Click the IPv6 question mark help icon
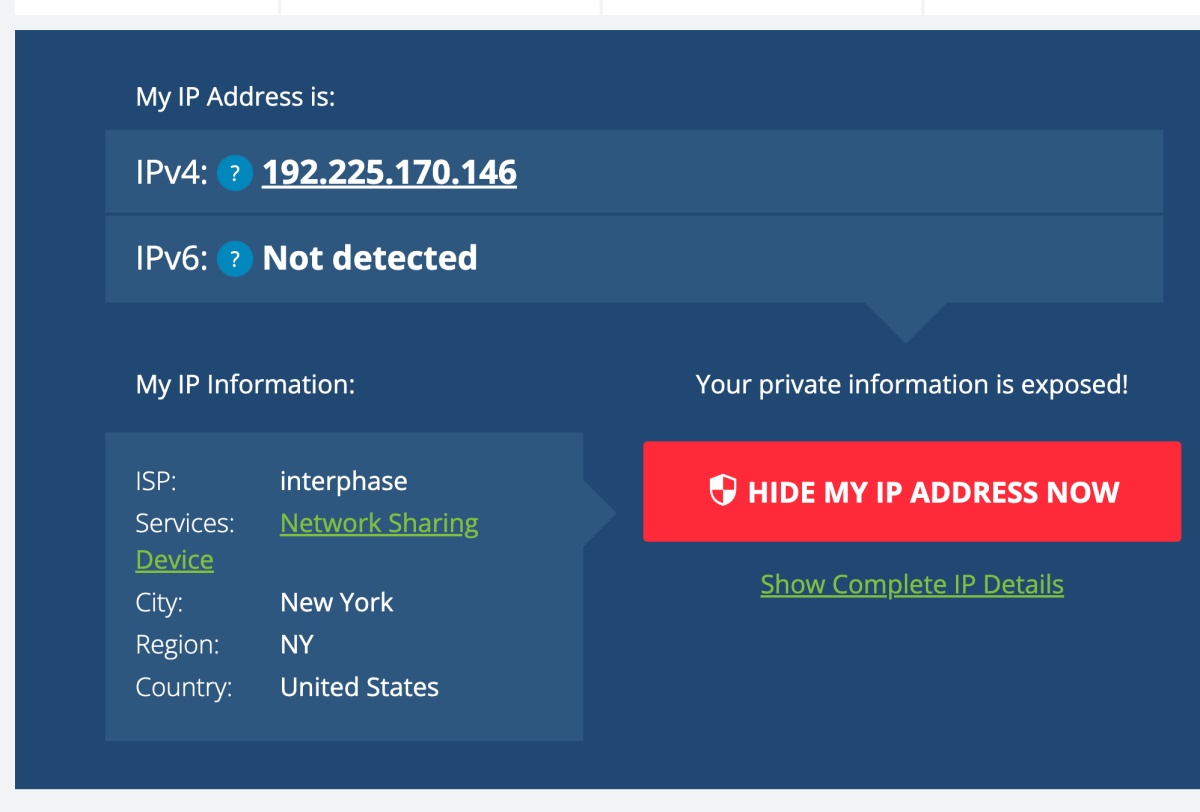 coord(234,259)
